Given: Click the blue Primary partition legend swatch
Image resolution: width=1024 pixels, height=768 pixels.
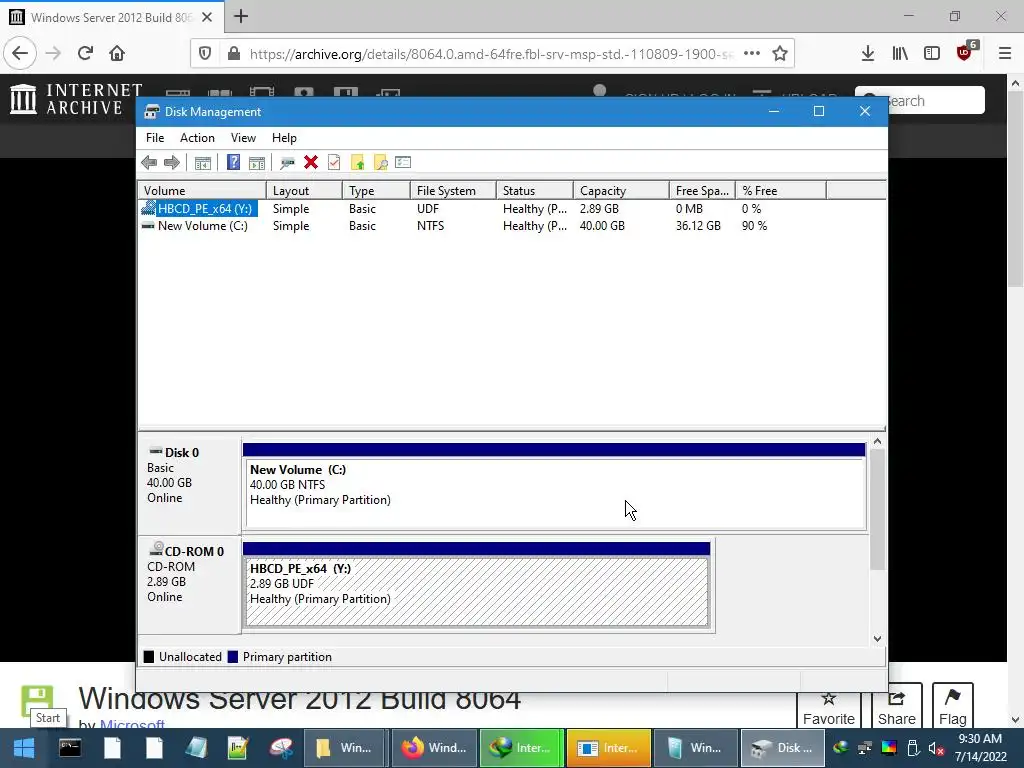Looking at the screenshot, I should click(x=232, y=657).
